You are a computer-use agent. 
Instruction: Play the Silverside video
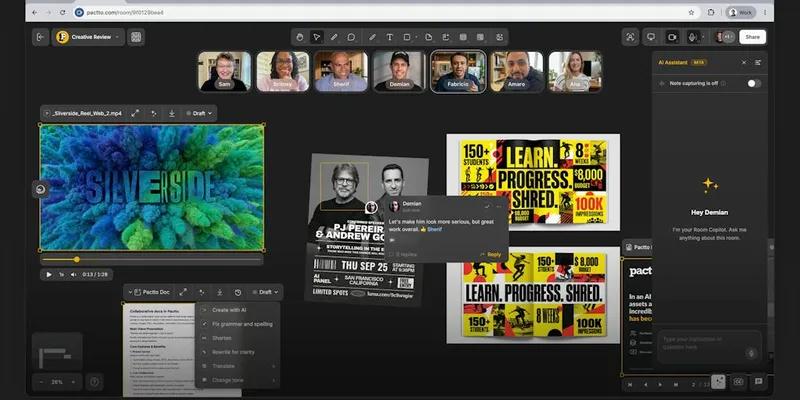[x=49, y=274]
